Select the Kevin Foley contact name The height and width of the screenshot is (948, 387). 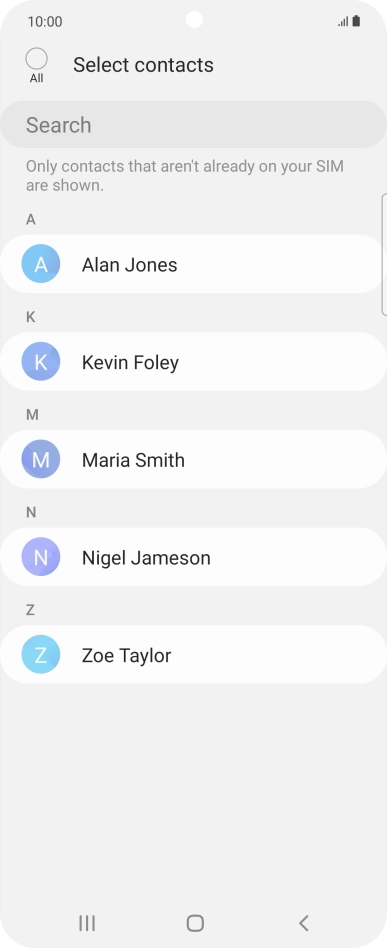(x=130, y=363)
